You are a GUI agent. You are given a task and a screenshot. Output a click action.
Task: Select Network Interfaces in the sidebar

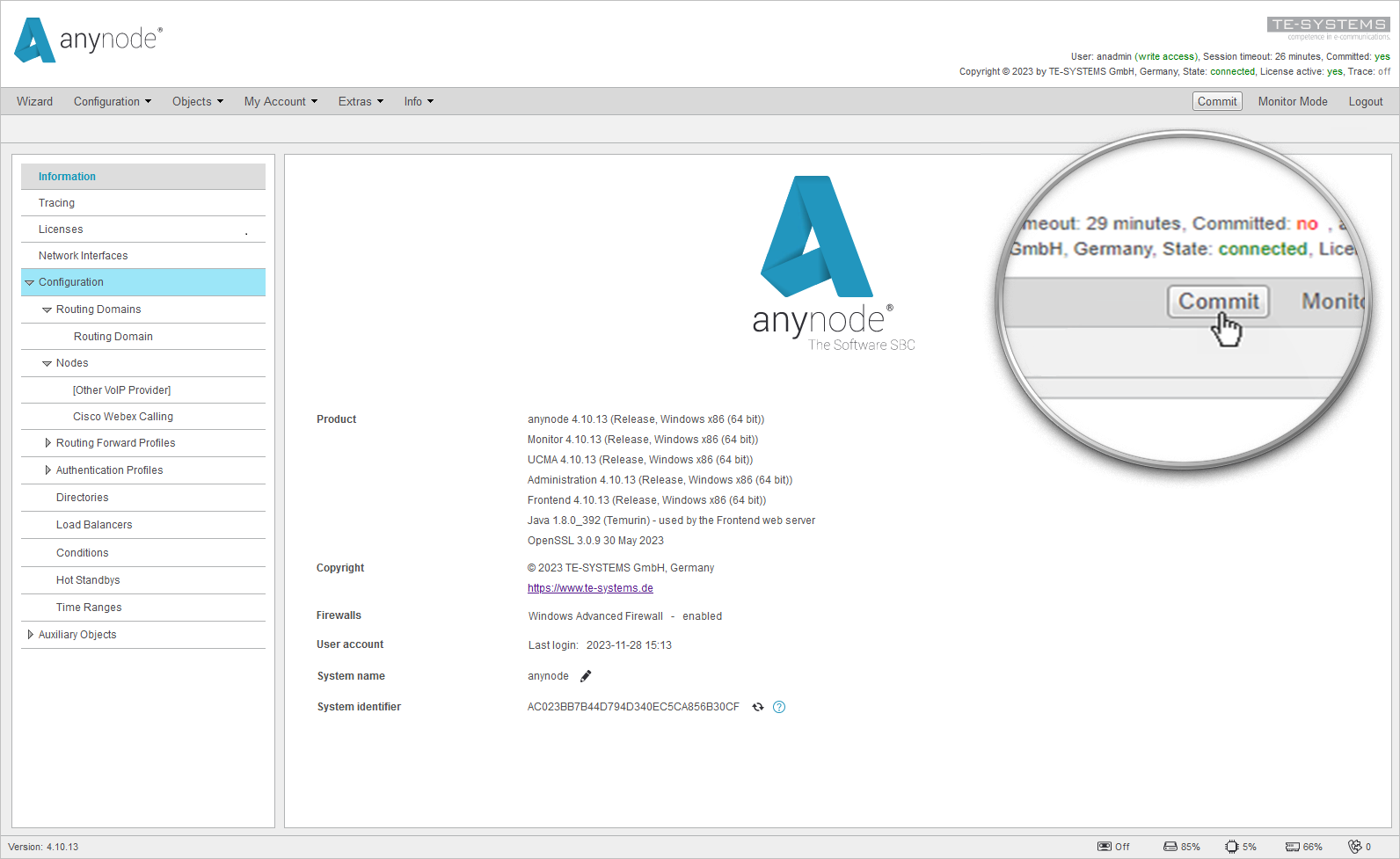[x=143, y=256]
